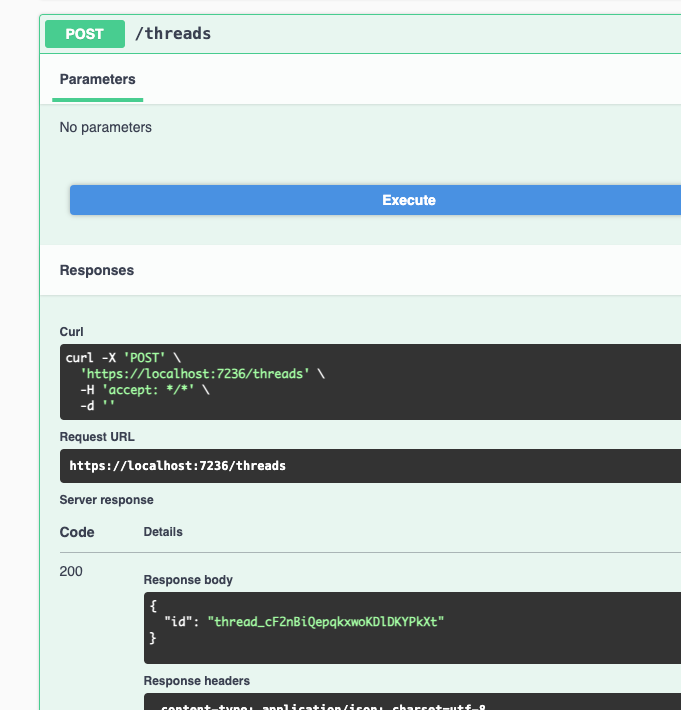Click the green POST method badge
This screenshot has width=681, height=710.
click(85, 34)
